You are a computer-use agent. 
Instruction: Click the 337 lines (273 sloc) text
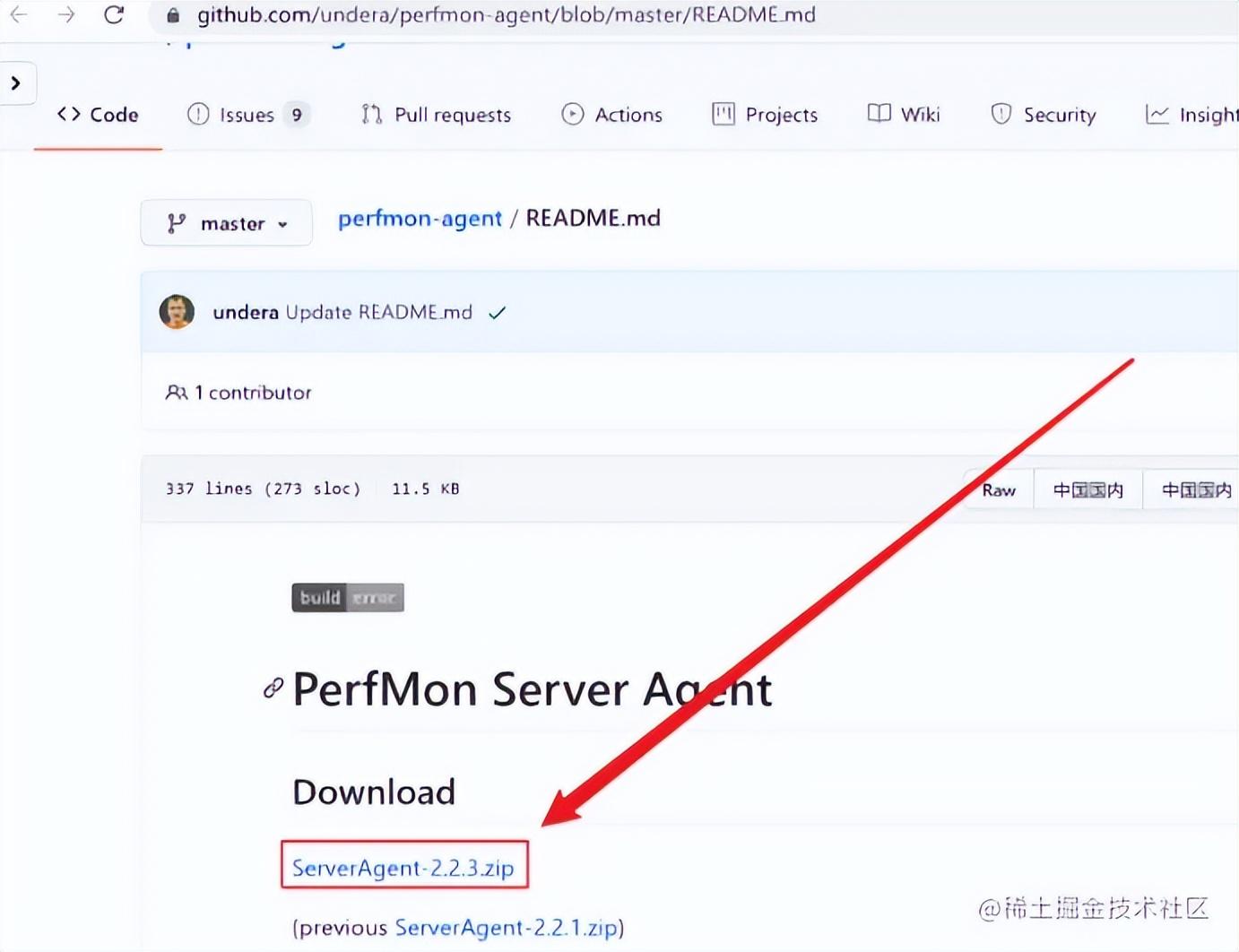pyautogui.click(x=263, y=489)
